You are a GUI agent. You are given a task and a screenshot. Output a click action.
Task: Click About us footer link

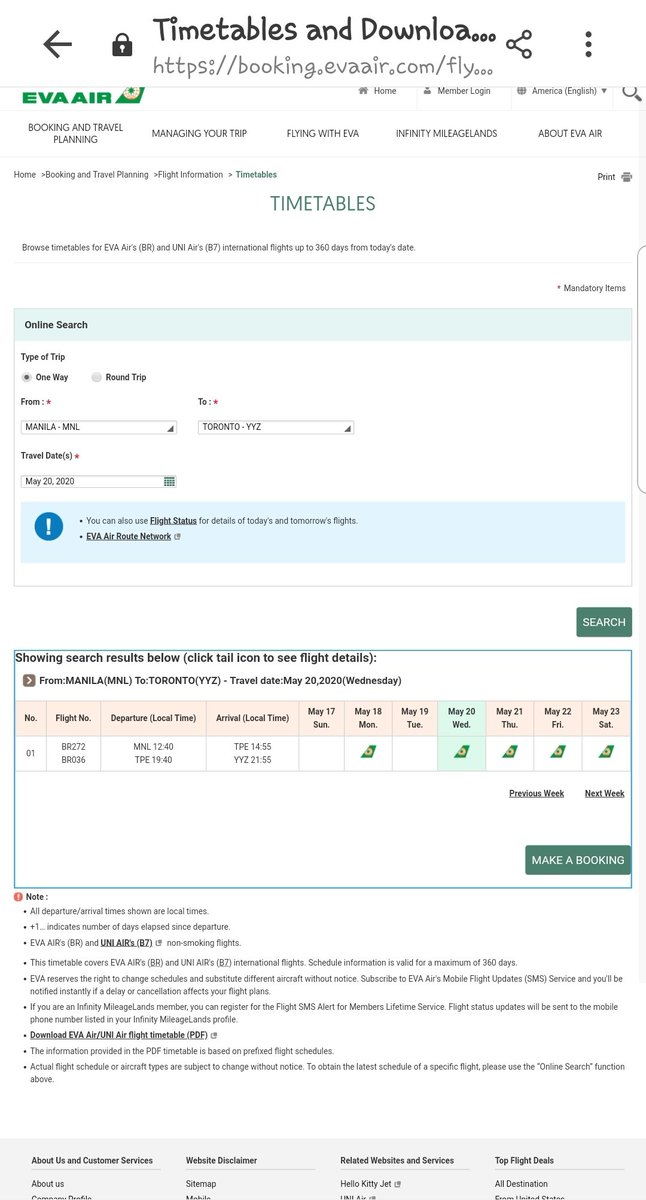click(x=48, y=1184)
